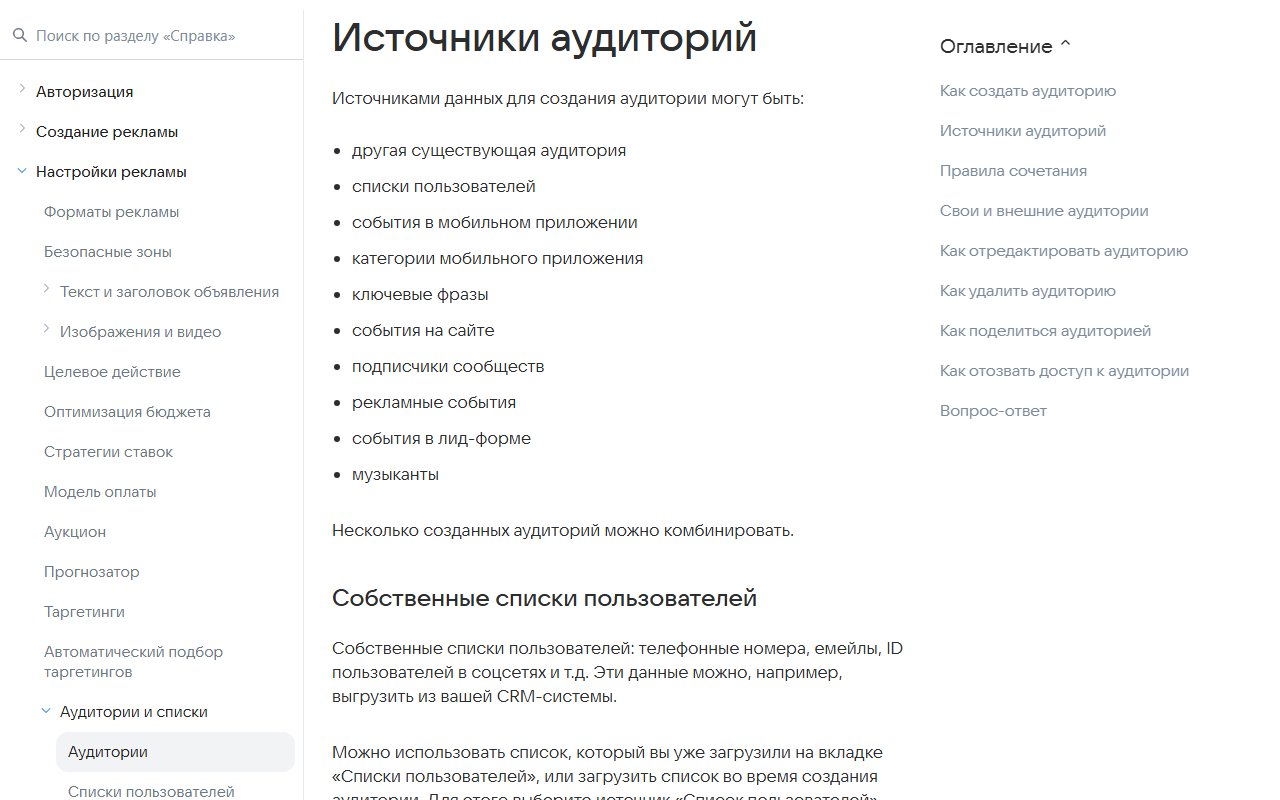Open Текст и заголовок объявления
This screenshot has height=800, width=1280.
[169, 292]
